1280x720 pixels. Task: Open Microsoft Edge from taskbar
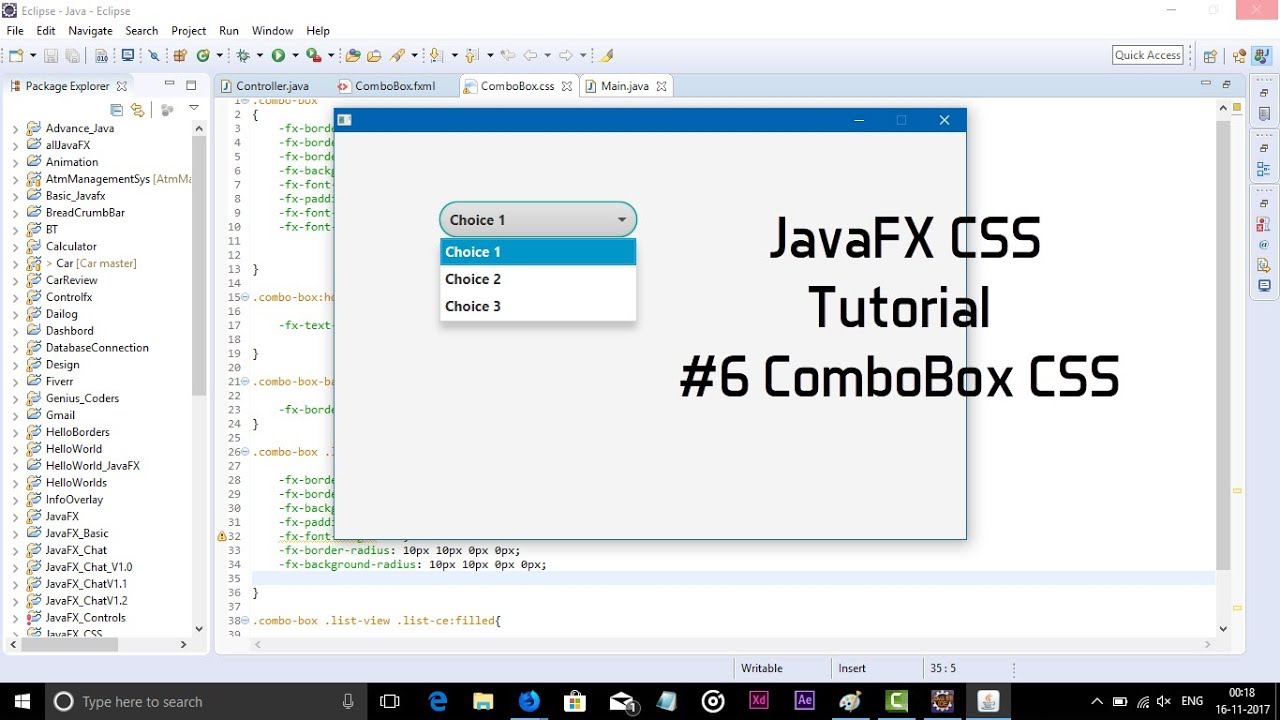coord(438,701)
